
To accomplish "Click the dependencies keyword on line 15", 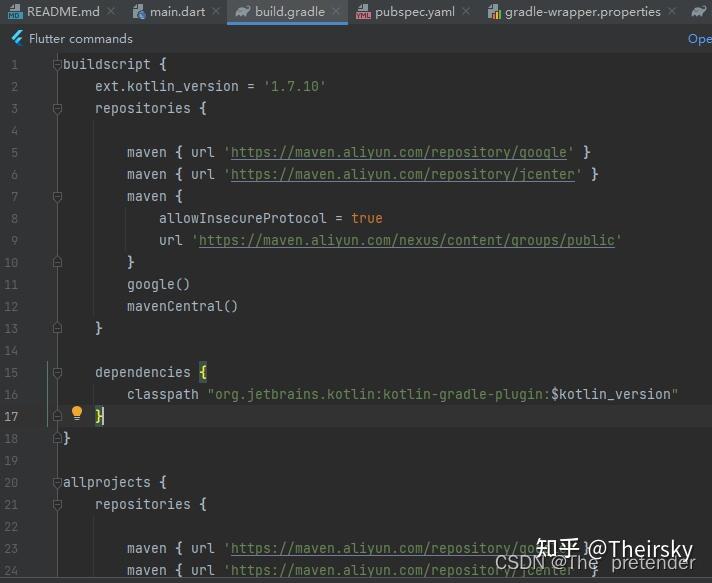I will pyautogui.click(x=143, y=372).
